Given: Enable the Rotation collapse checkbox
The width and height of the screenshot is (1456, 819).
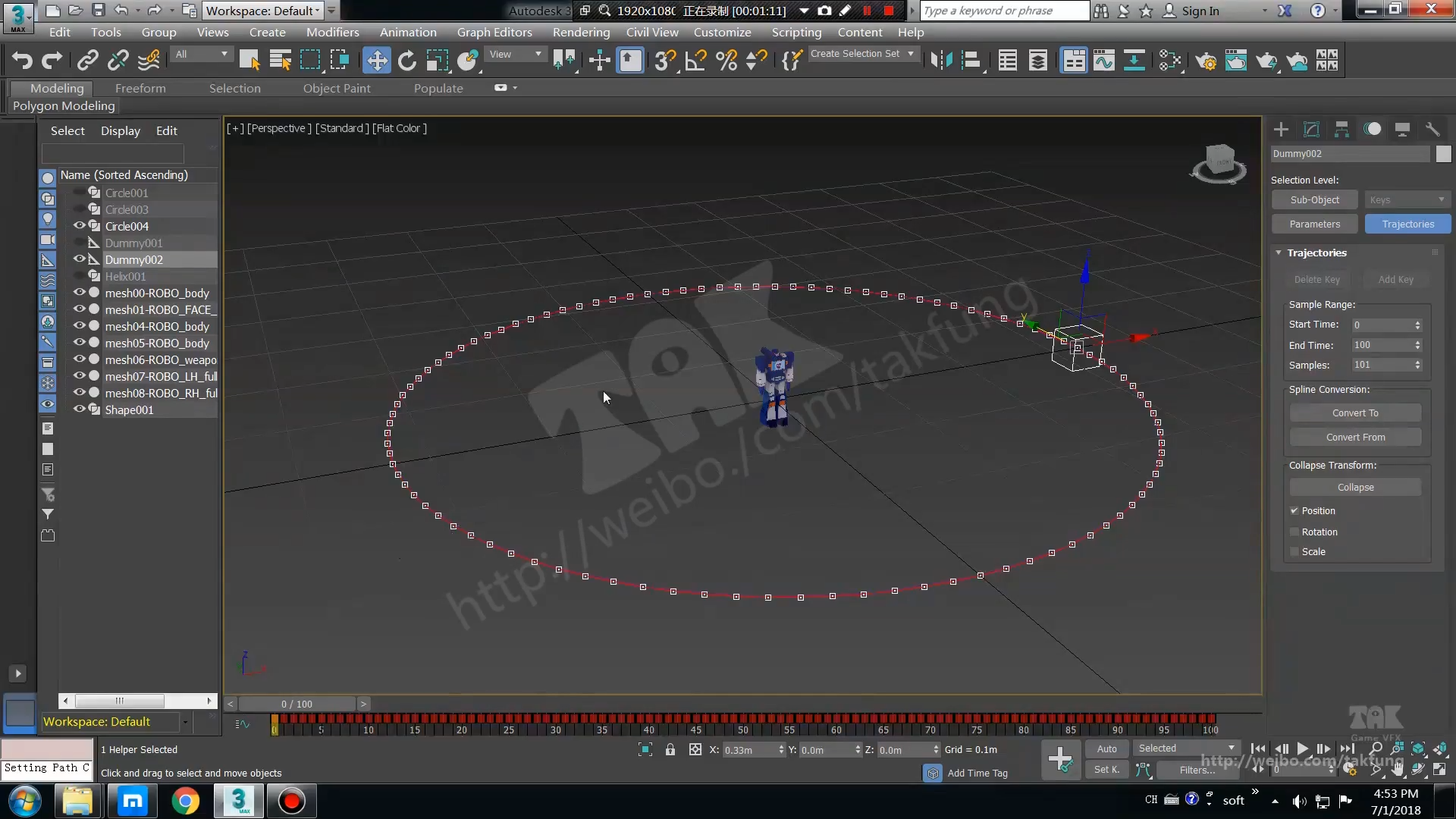Looking at the screenshot, I should click(x=1294, y=532).
